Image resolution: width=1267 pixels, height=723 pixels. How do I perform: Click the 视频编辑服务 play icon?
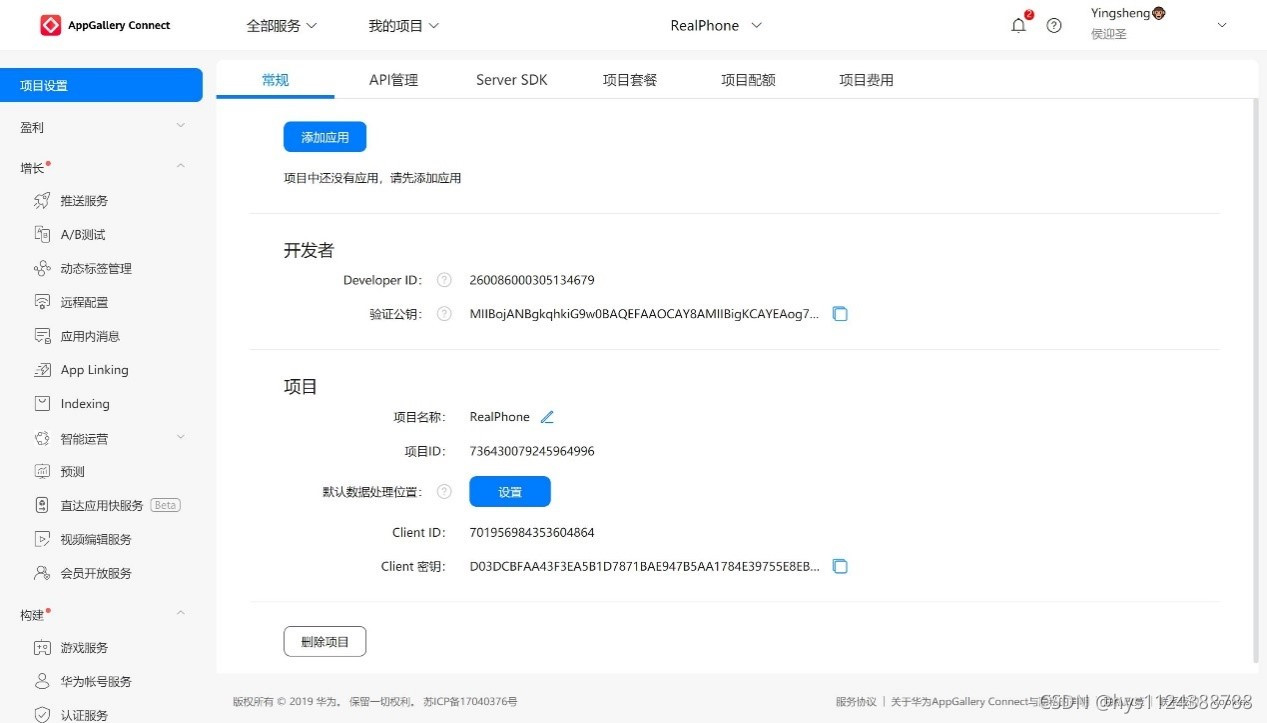pos(42,539)
